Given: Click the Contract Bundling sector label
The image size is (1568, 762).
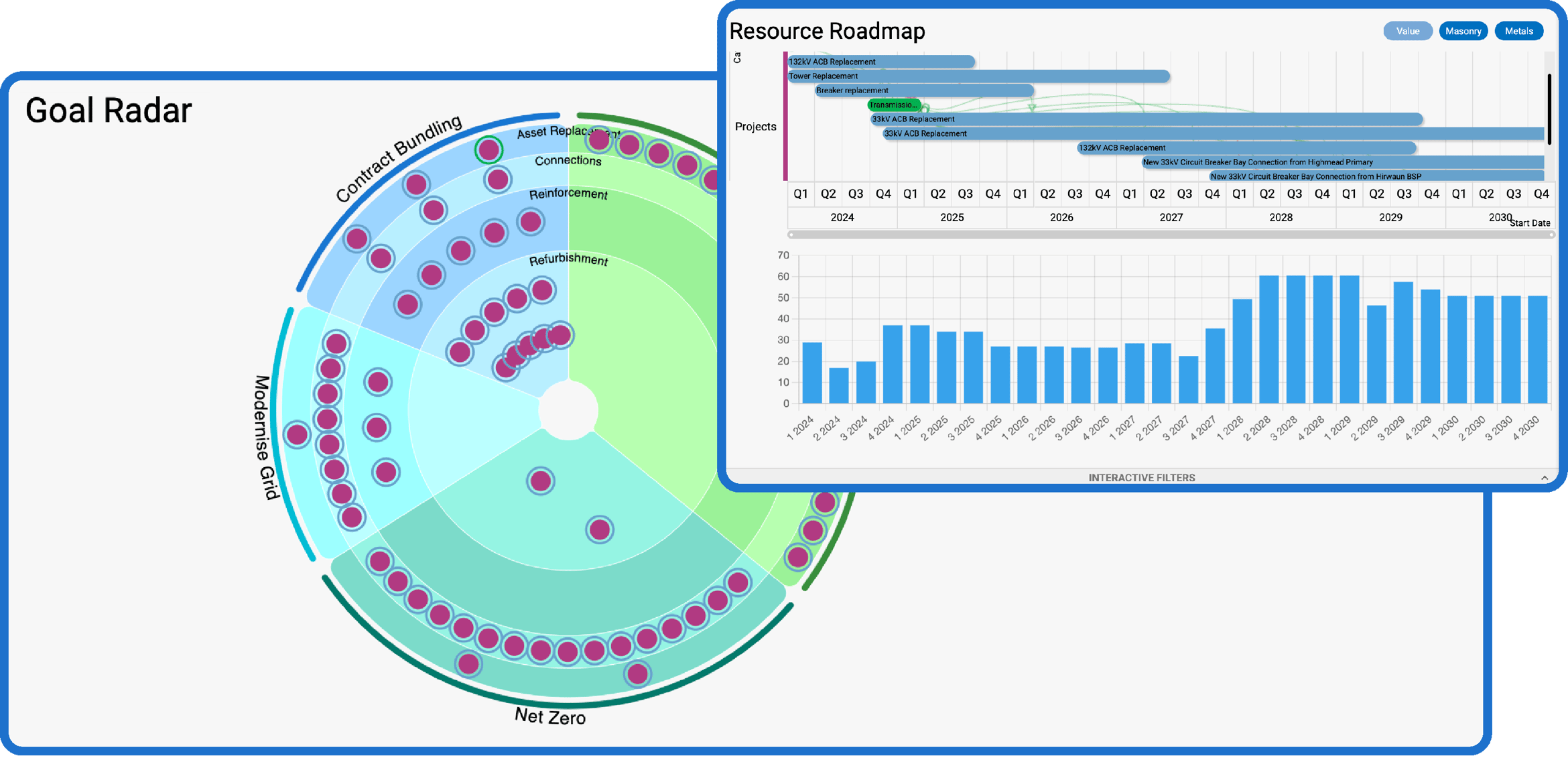Looking at the screenshot, I should pyautogui.click(x=399, y=154).
